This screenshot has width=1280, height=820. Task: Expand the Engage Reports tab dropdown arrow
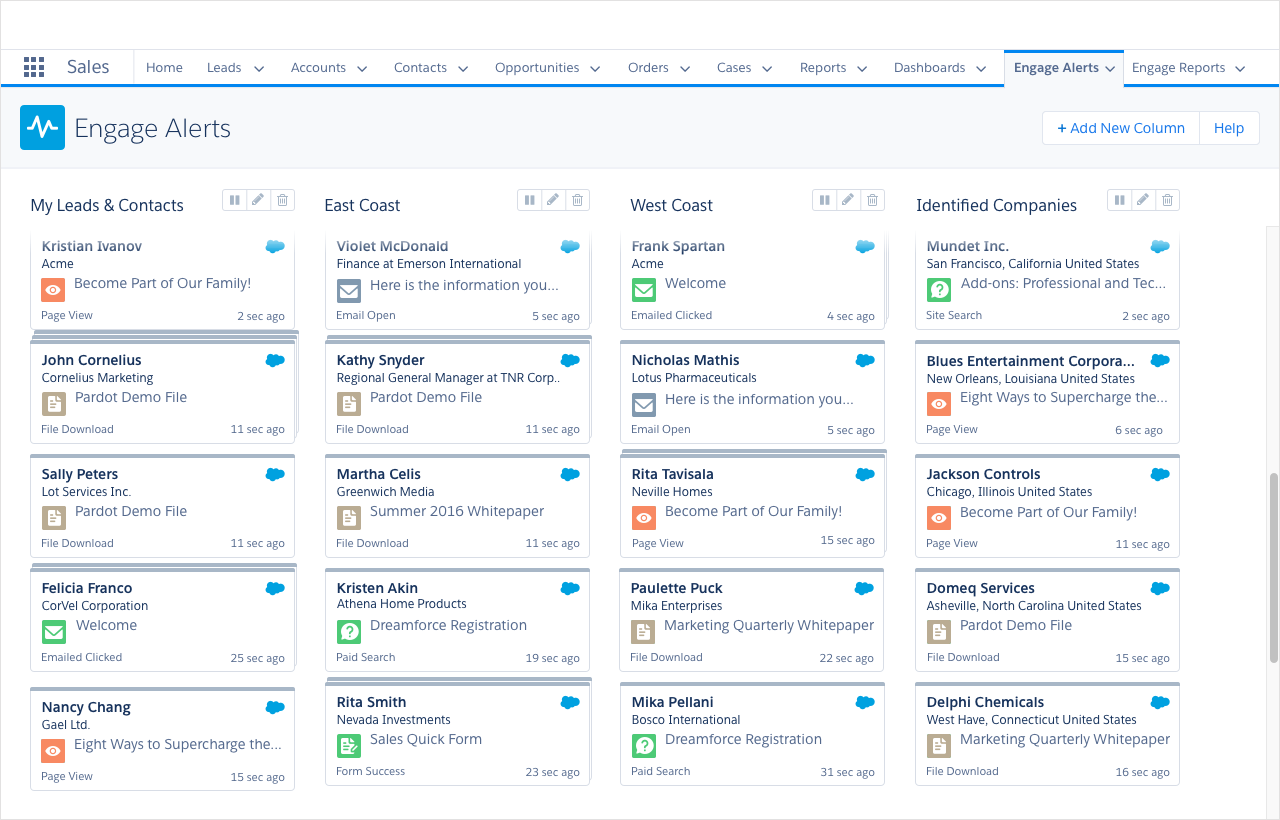pos(1240,68)
